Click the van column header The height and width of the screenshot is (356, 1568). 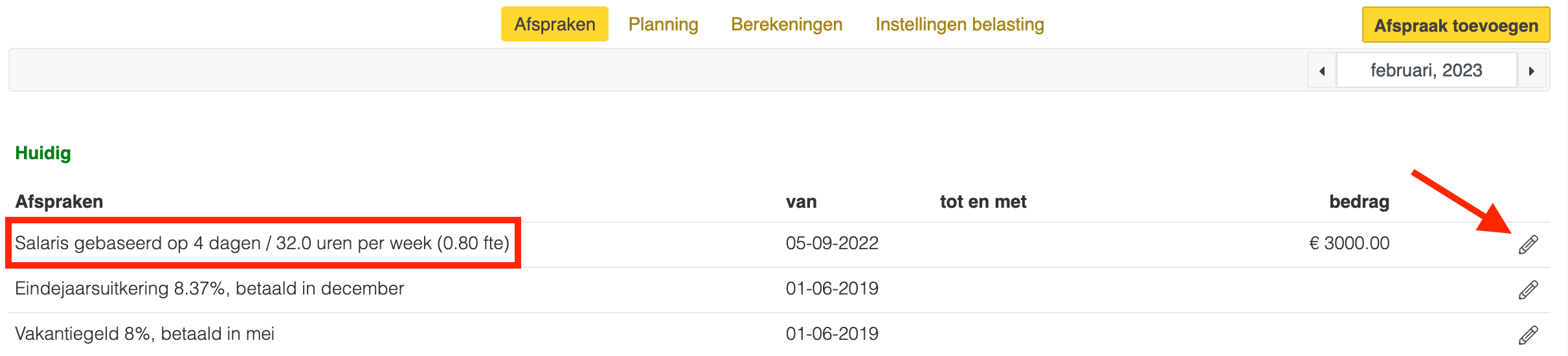801,202
